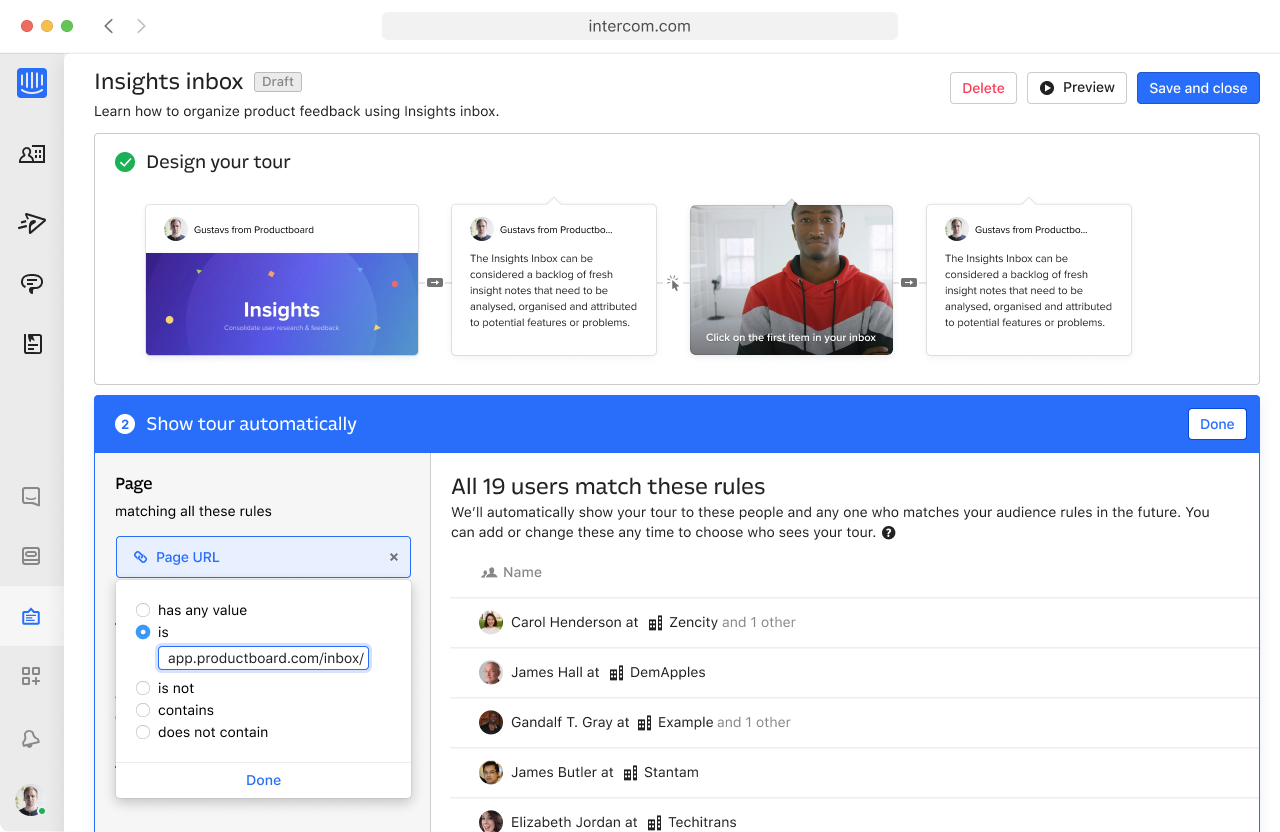1280x832 pixels.
Task: Select the 'is not' radio option
Action: click(143, 688)
